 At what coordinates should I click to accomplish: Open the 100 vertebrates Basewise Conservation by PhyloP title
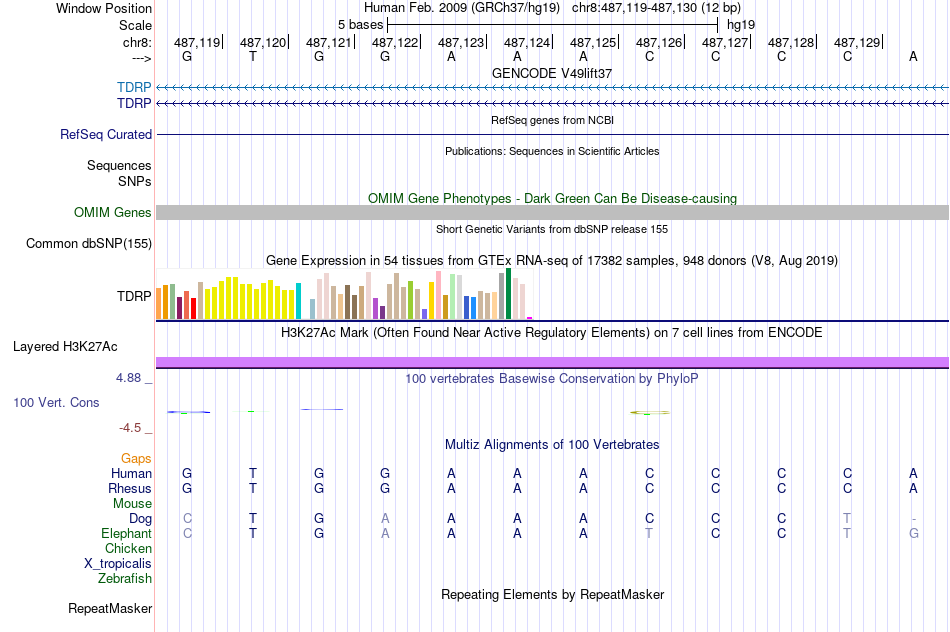pos(552,379)
